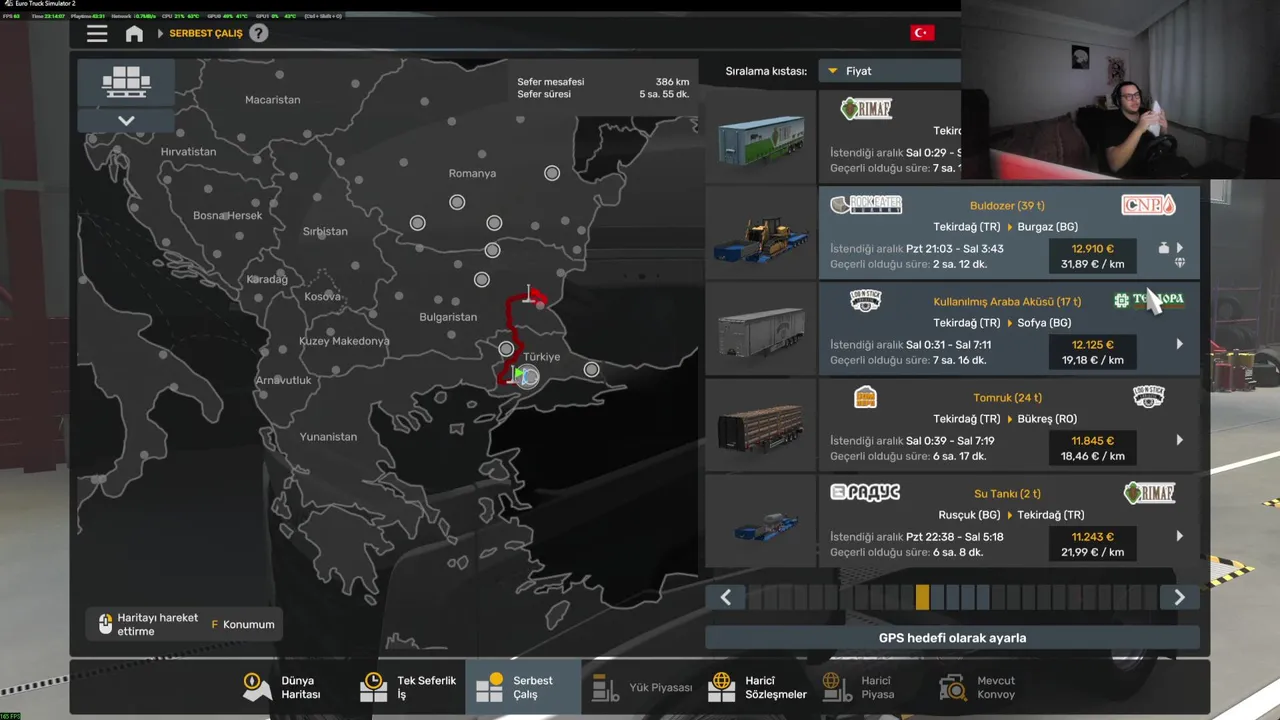
Task: Select Kullanılmış Araba Aküsü job row
Action: 1009,329
